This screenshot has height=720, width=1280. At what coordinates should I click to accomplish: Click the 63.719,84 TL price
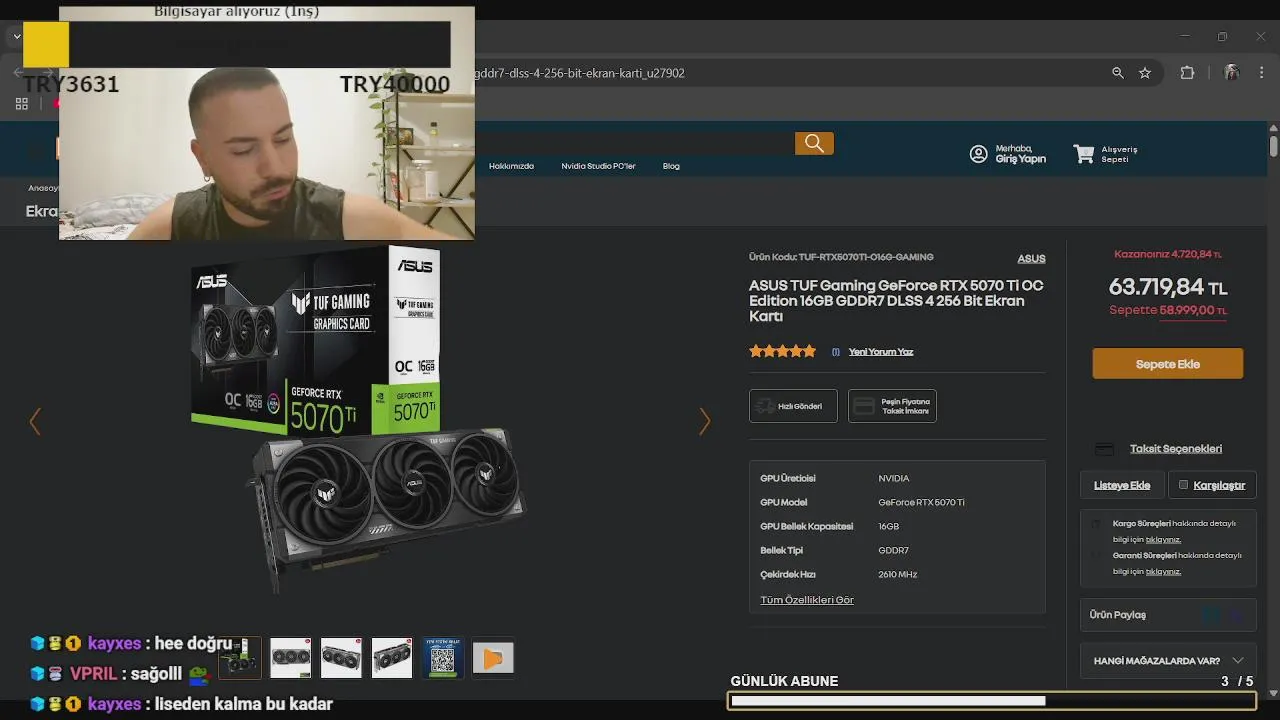[x=1167, y=288]
